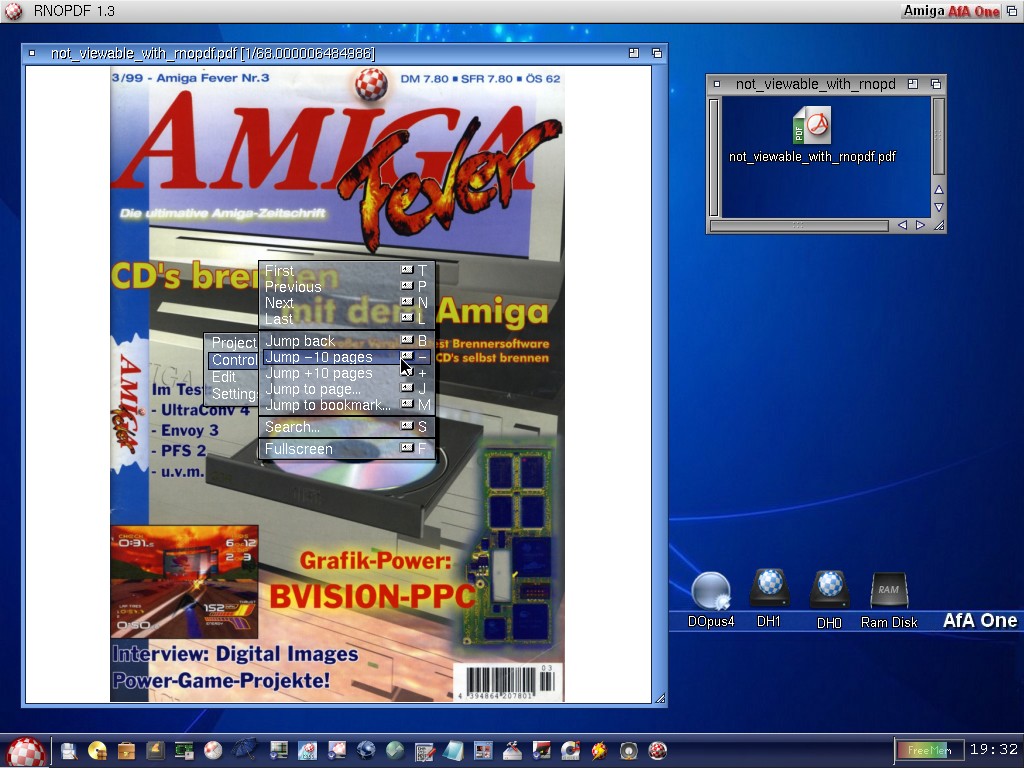Click the down scroll arrow in file window
The width and height of the screenshot is (1024, 768).
click(938, 208)
